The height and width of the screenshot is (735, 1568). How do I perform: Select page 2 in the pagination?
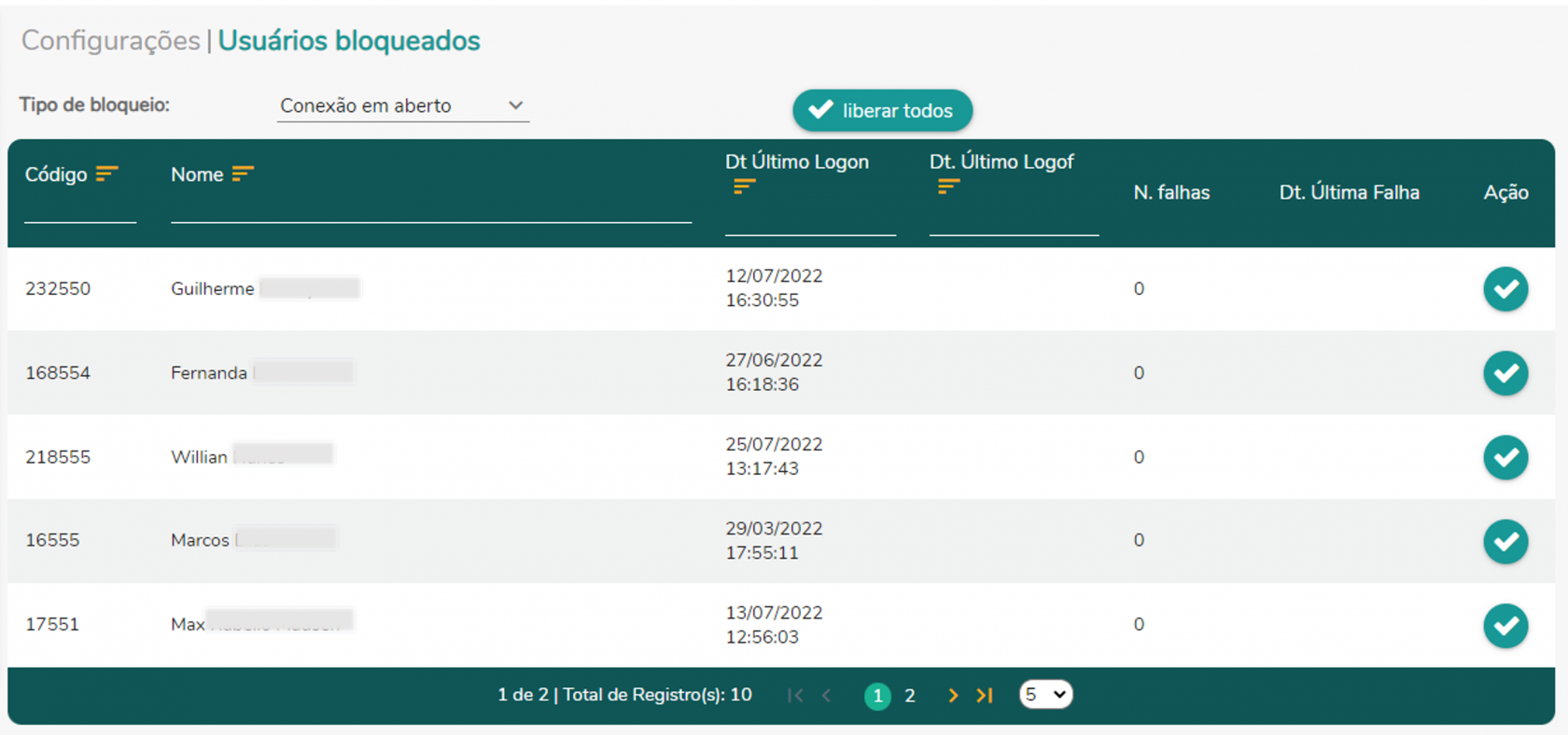coord(910,696)
